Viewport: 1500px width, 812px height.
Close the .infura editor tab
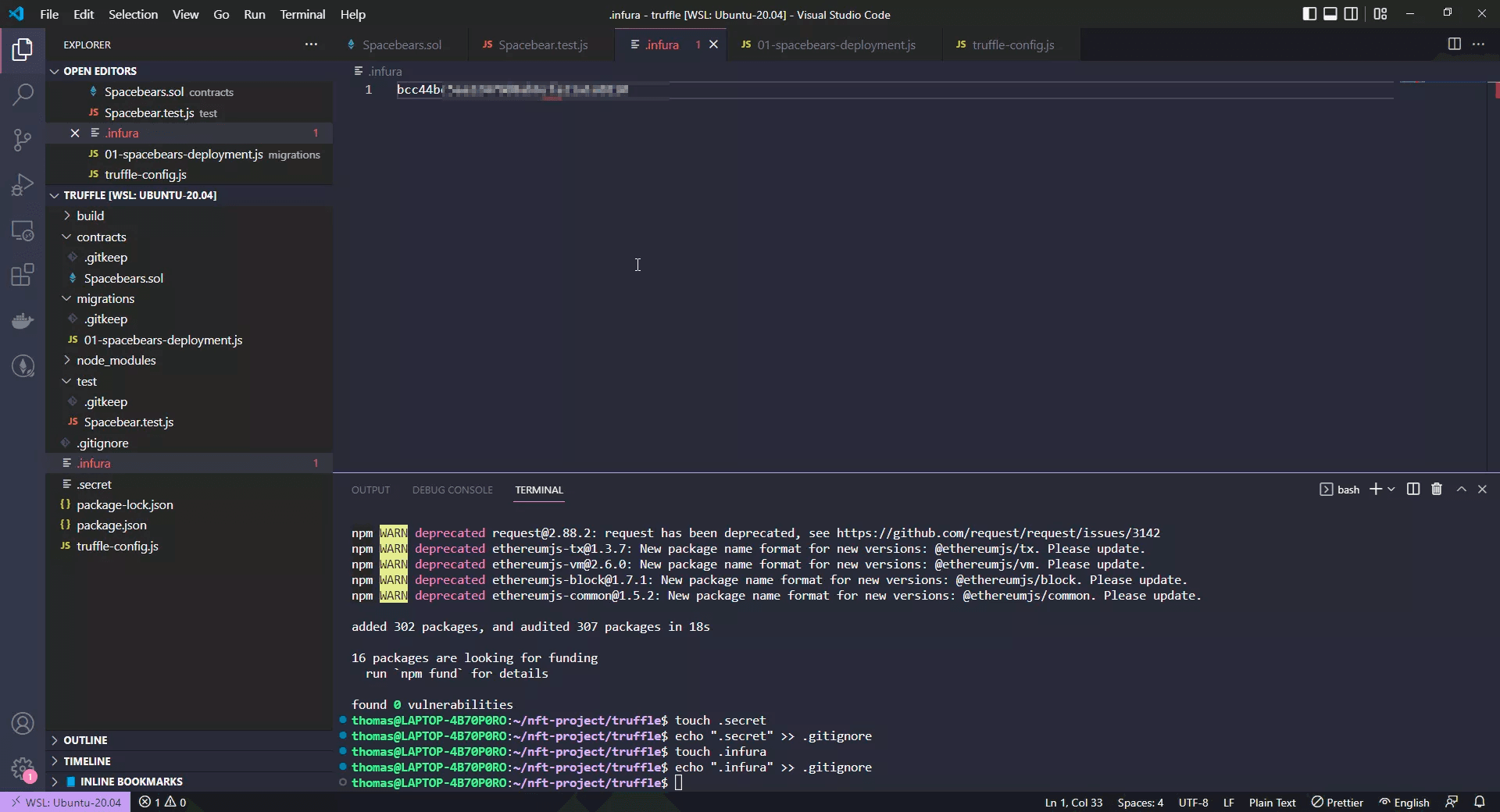[x=713, y=45]
